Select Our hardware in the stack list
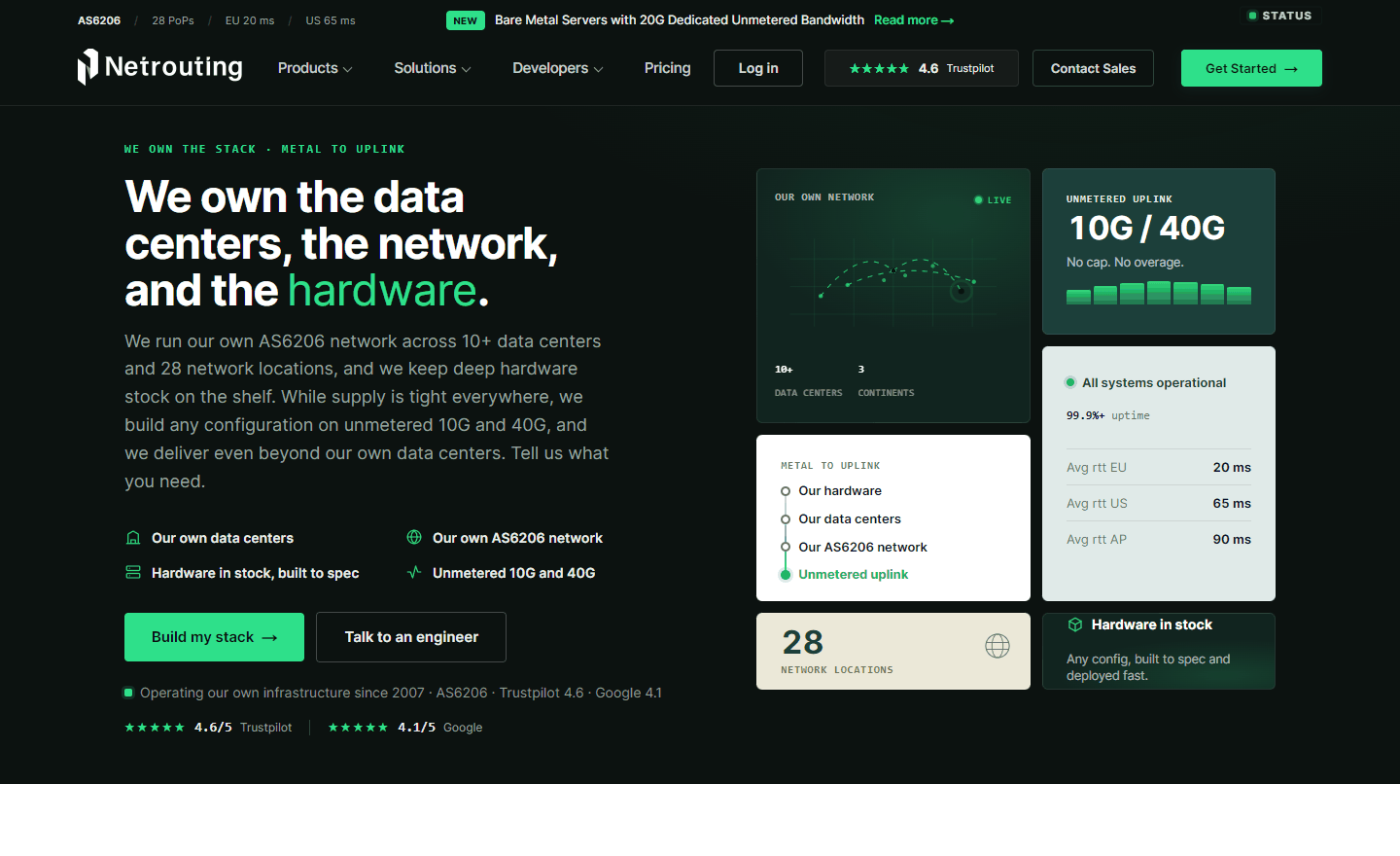1400x856 pixels. tap(840, 491)
